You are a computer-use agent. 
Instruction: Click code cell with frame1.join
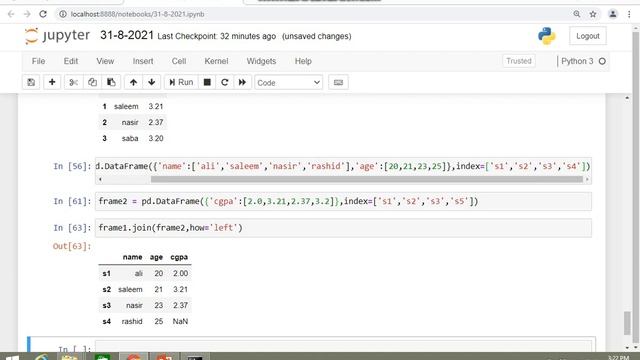pos(343,228)
